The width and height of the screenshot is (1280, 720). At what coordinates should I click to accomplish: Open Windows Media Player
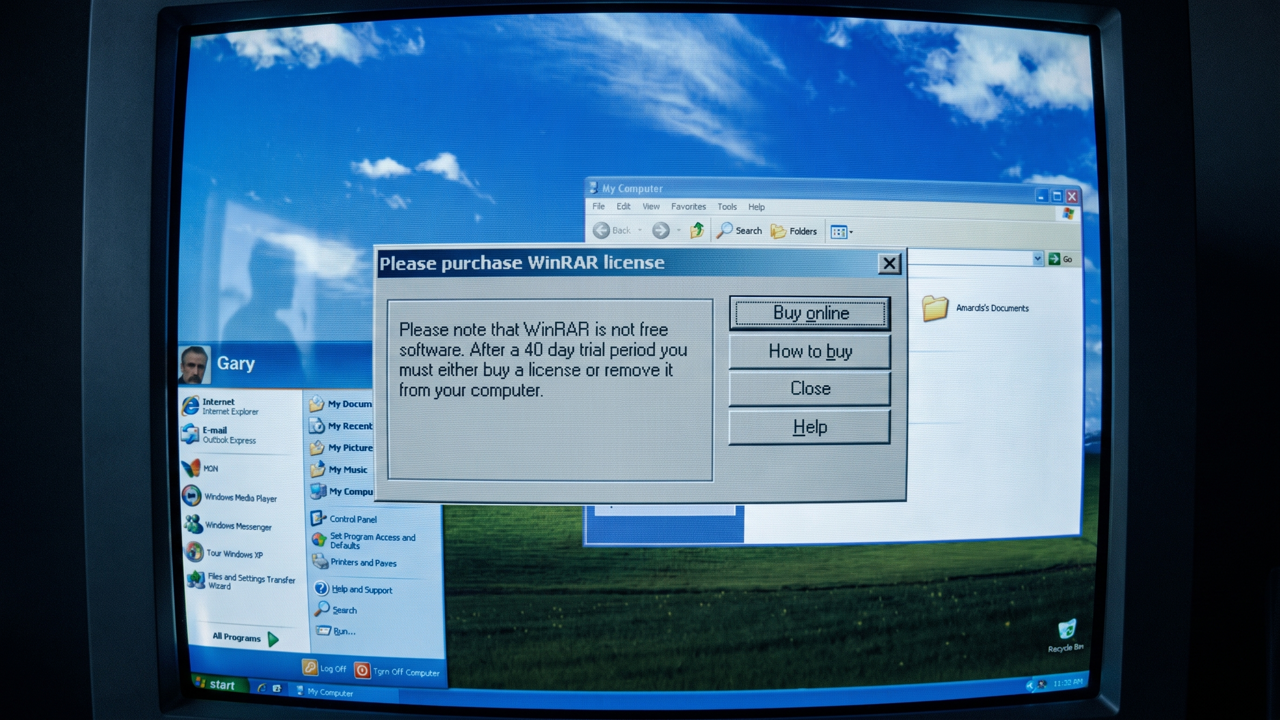(229, 497)
